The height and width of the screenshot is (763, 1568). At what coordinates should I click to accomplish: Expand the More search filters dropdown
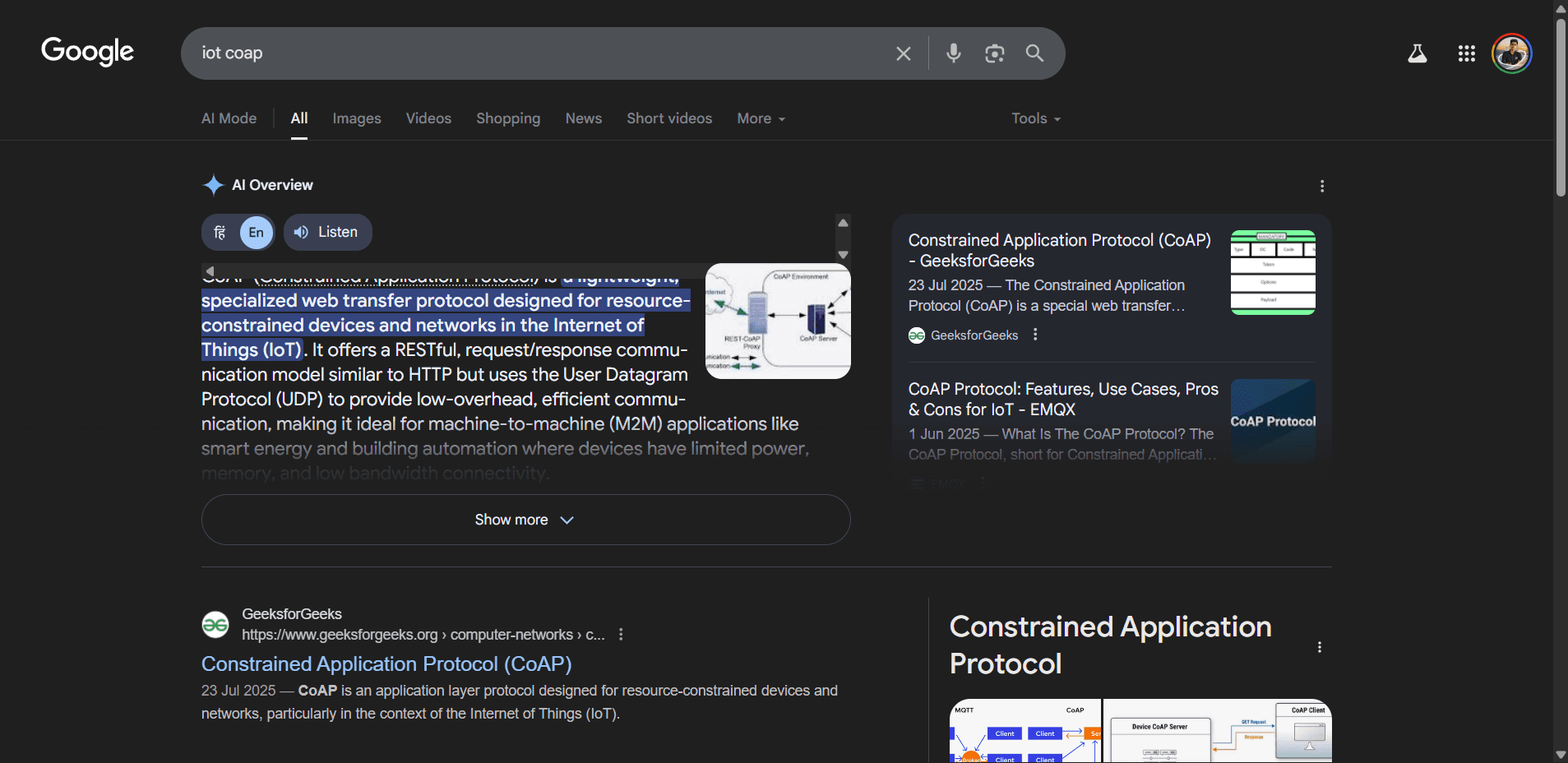point(761,118)
